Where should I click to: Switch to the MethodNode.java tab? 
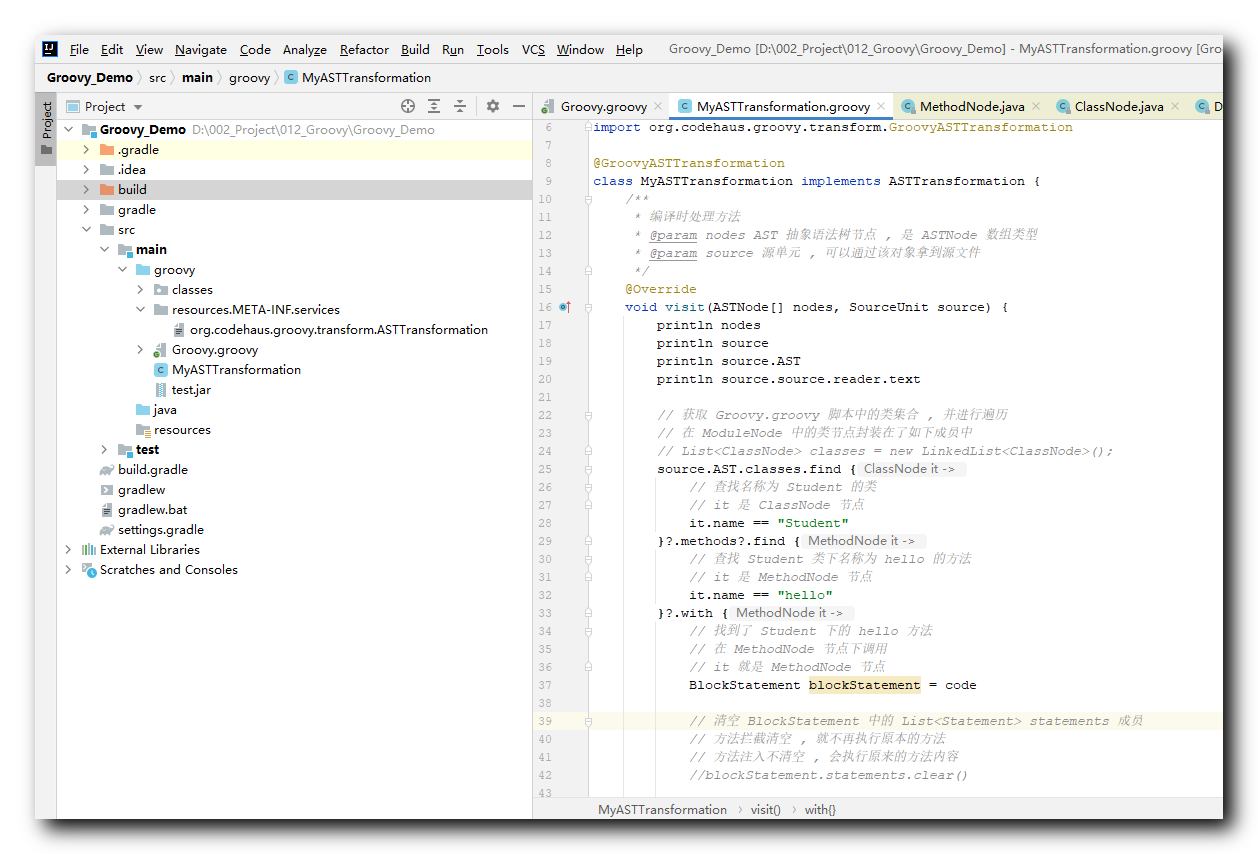pos(972,106)
